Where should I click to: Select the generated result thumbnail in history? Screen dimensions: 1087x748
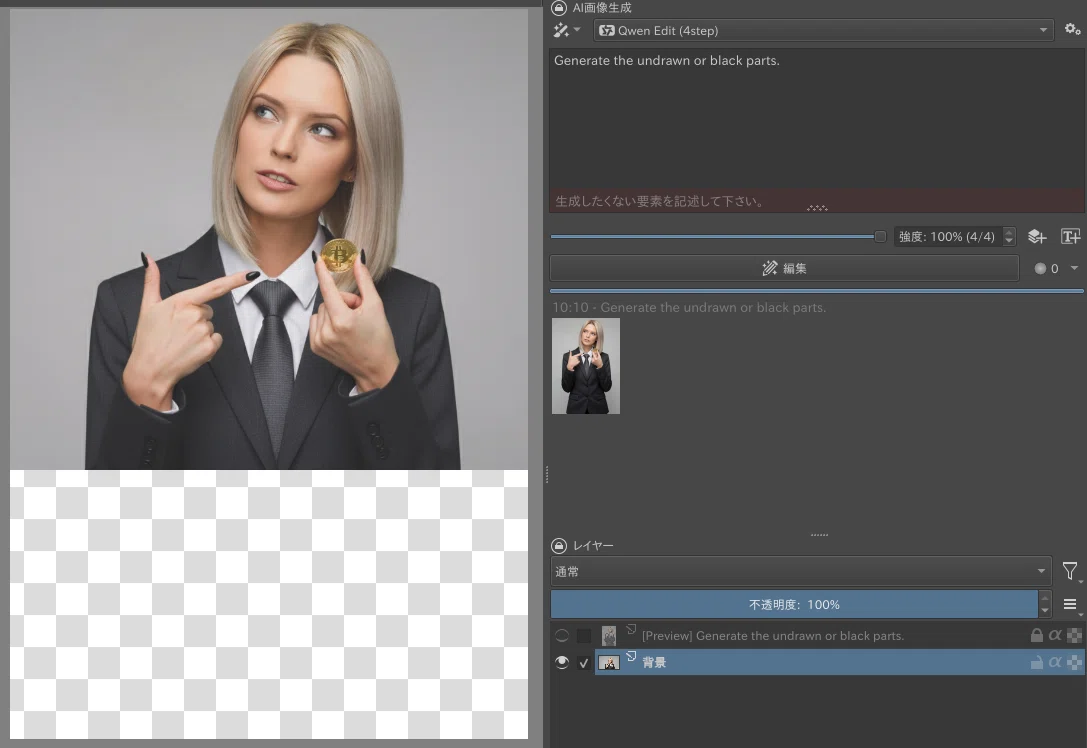586,366
